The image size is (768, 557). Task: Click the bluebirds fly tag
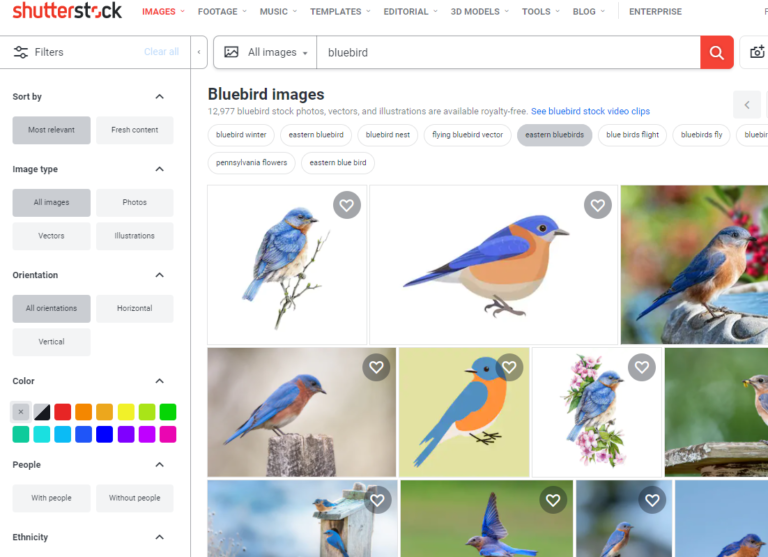point(701,135)
